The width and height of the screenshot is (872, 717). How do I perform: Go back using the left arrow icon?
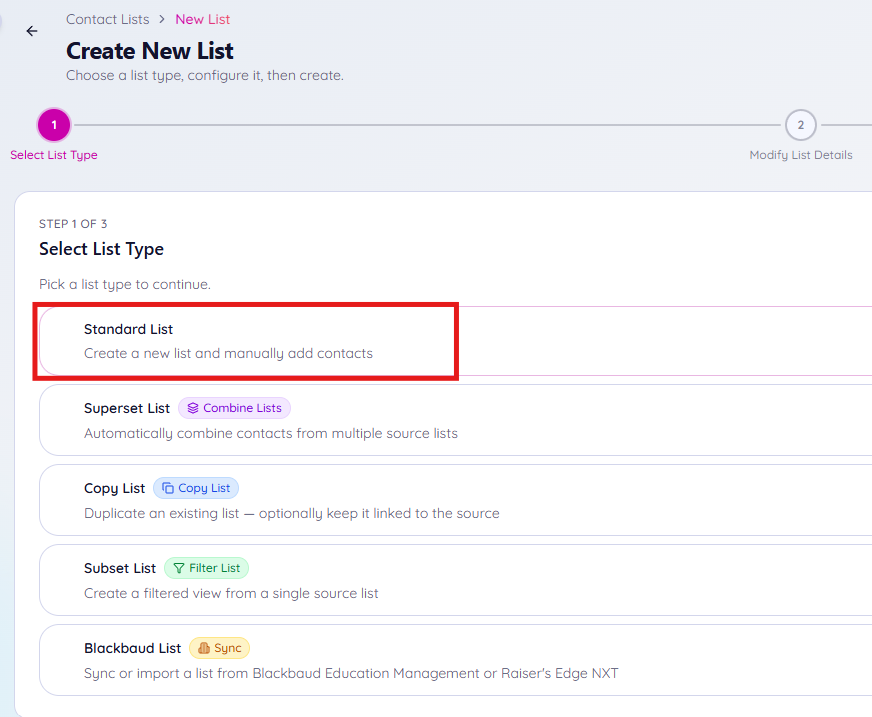32,31
